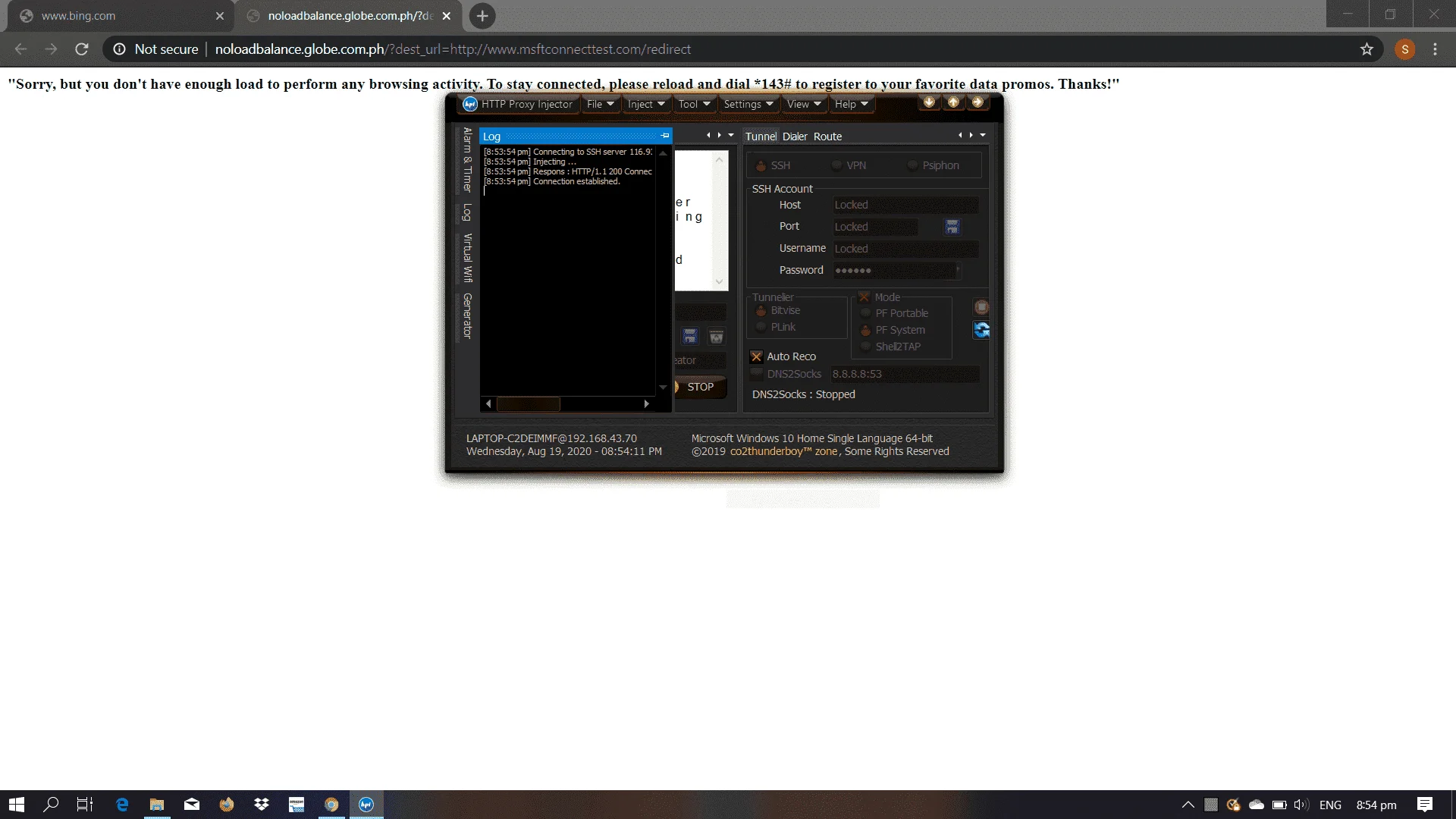The width and height of the screenshot is (1456, 819).
Task: Open Alarm & Timer side tab
Action: (467, 160)
